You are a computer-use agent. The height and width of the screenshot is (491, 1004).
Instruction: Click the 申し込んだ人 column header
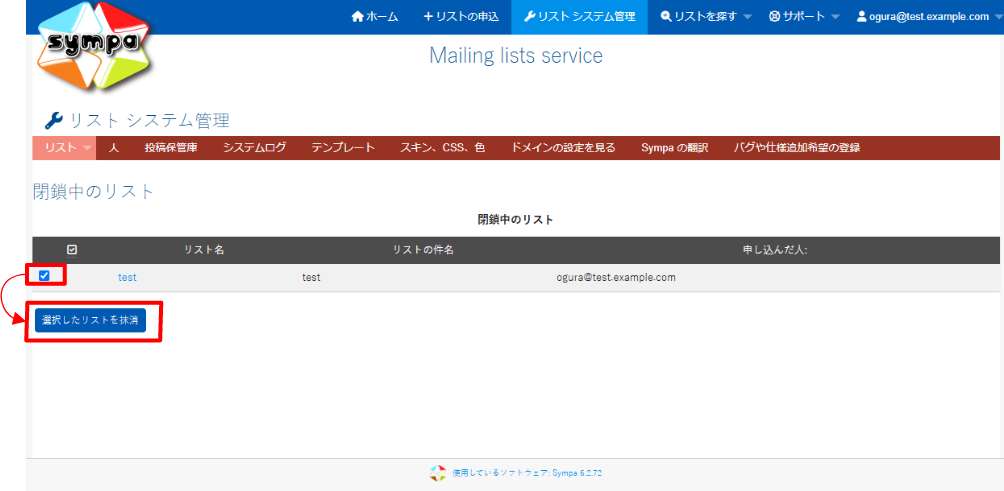[x=775, y=250]
